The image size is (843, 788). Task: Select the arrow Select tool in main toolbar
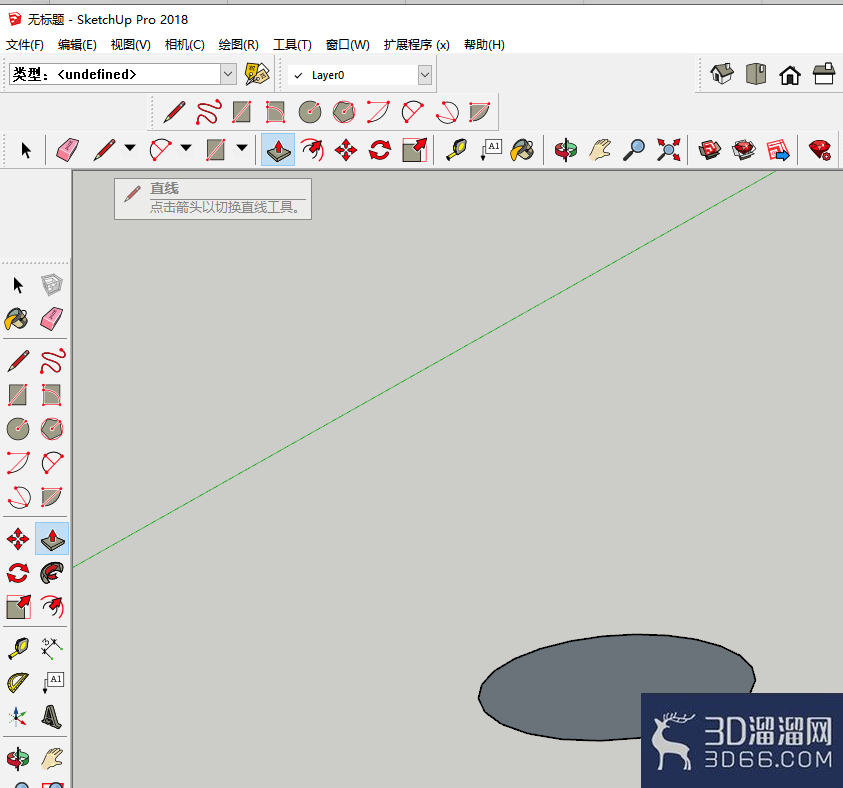pos(26,150)
